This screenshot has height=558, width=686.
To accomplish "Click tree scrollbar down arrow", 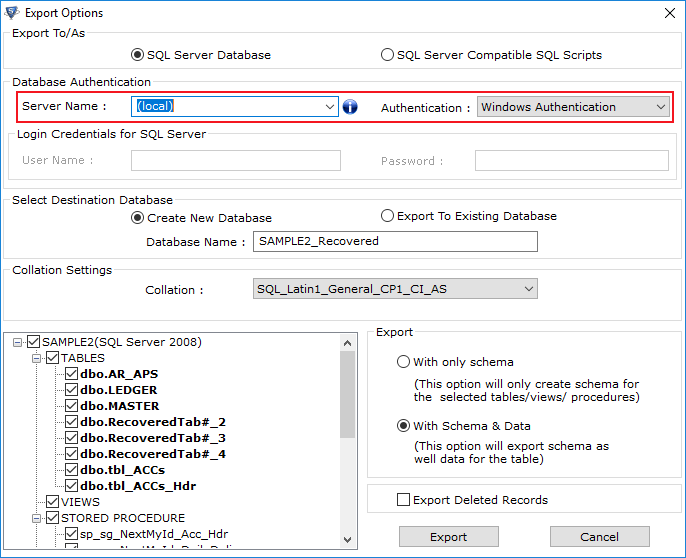I will [347, 540].
